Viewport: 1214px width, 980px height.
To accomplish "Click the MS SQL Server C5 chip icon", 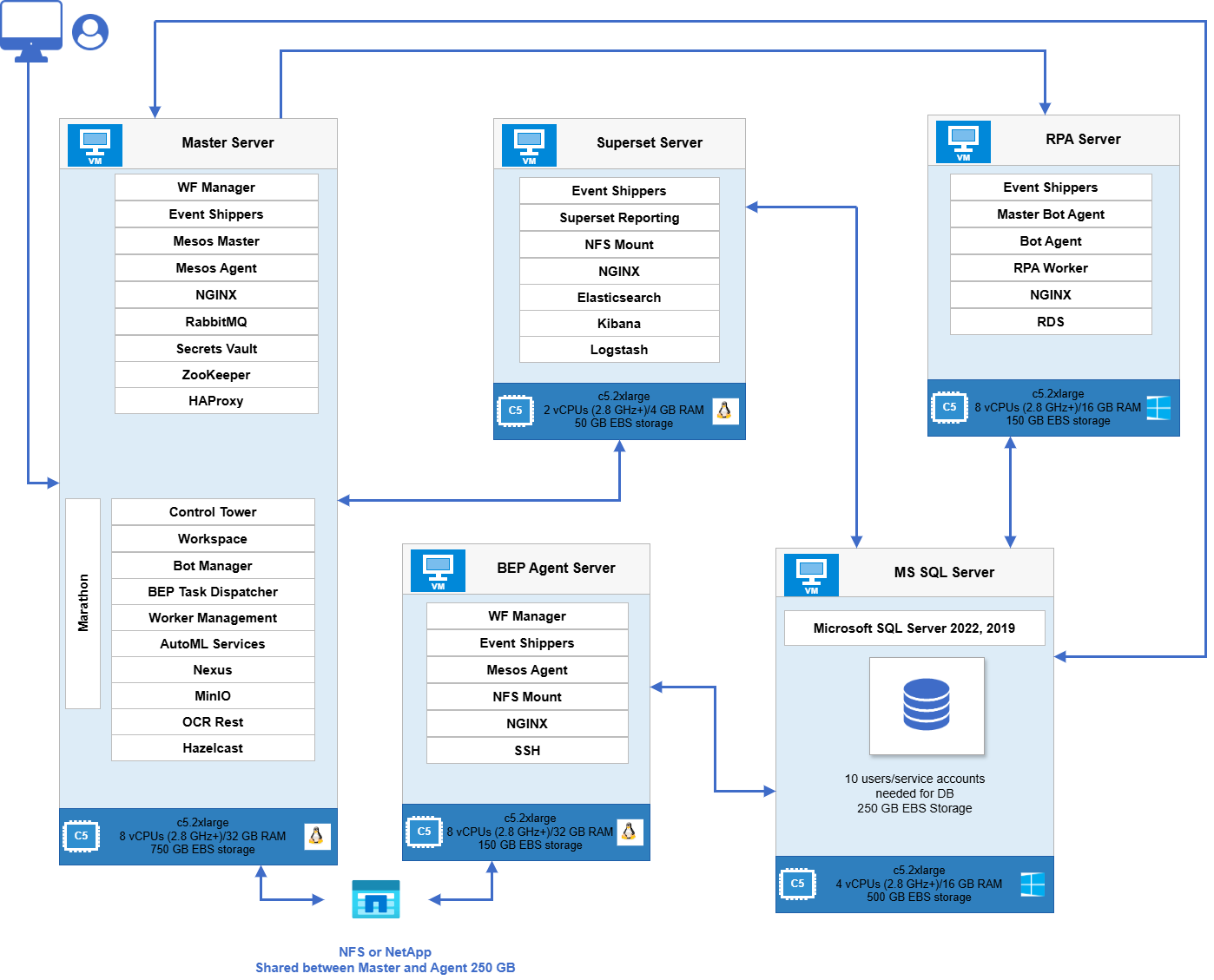I will point(797,884).
